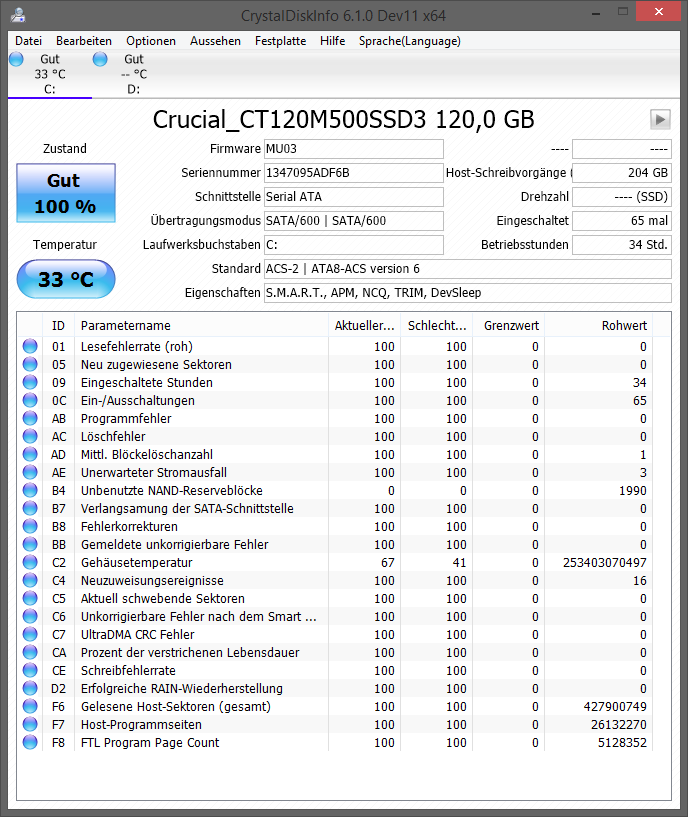688x817 pixels.
Task: Click status icon for Gemeldete unkorrigierbare Fehler
Action: click(x=30, y=544)
